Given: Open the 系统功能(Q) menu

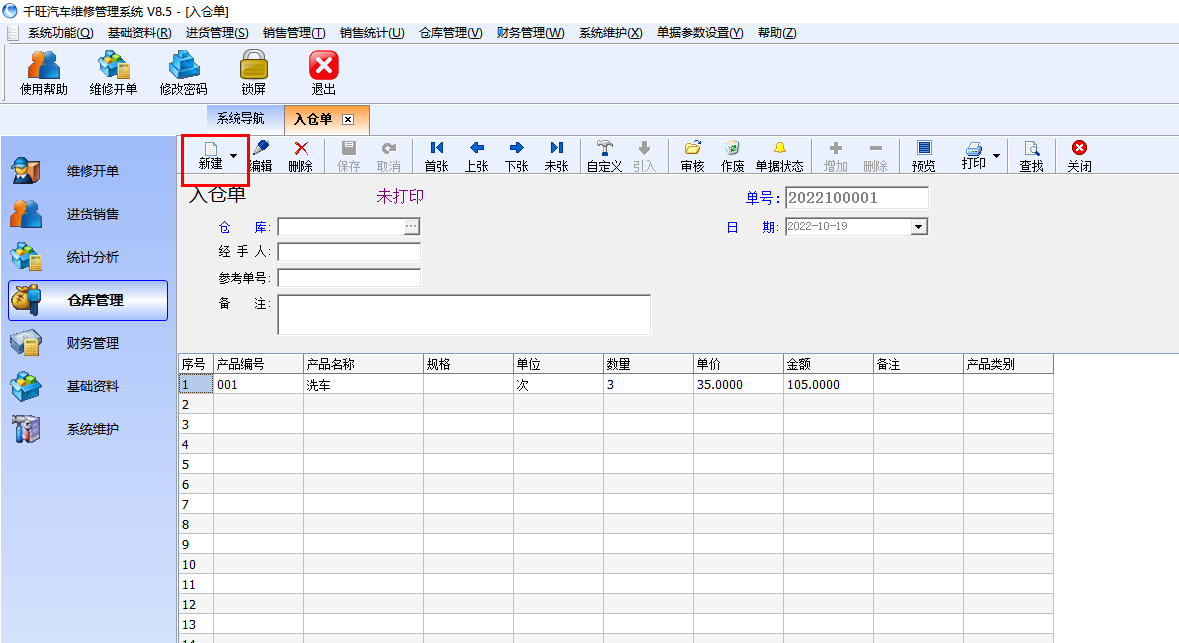Looking at the screenshot, I should pos(61,33).
